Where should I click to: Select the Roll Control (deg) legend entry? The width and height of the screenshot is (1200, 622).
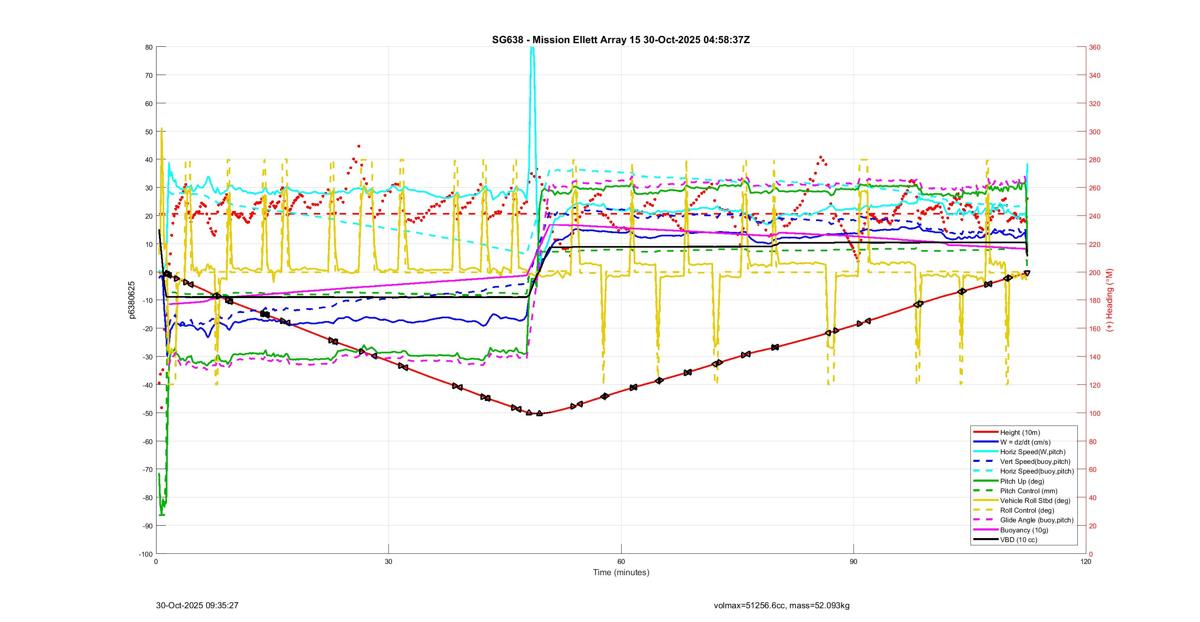tap(1024, 510)
